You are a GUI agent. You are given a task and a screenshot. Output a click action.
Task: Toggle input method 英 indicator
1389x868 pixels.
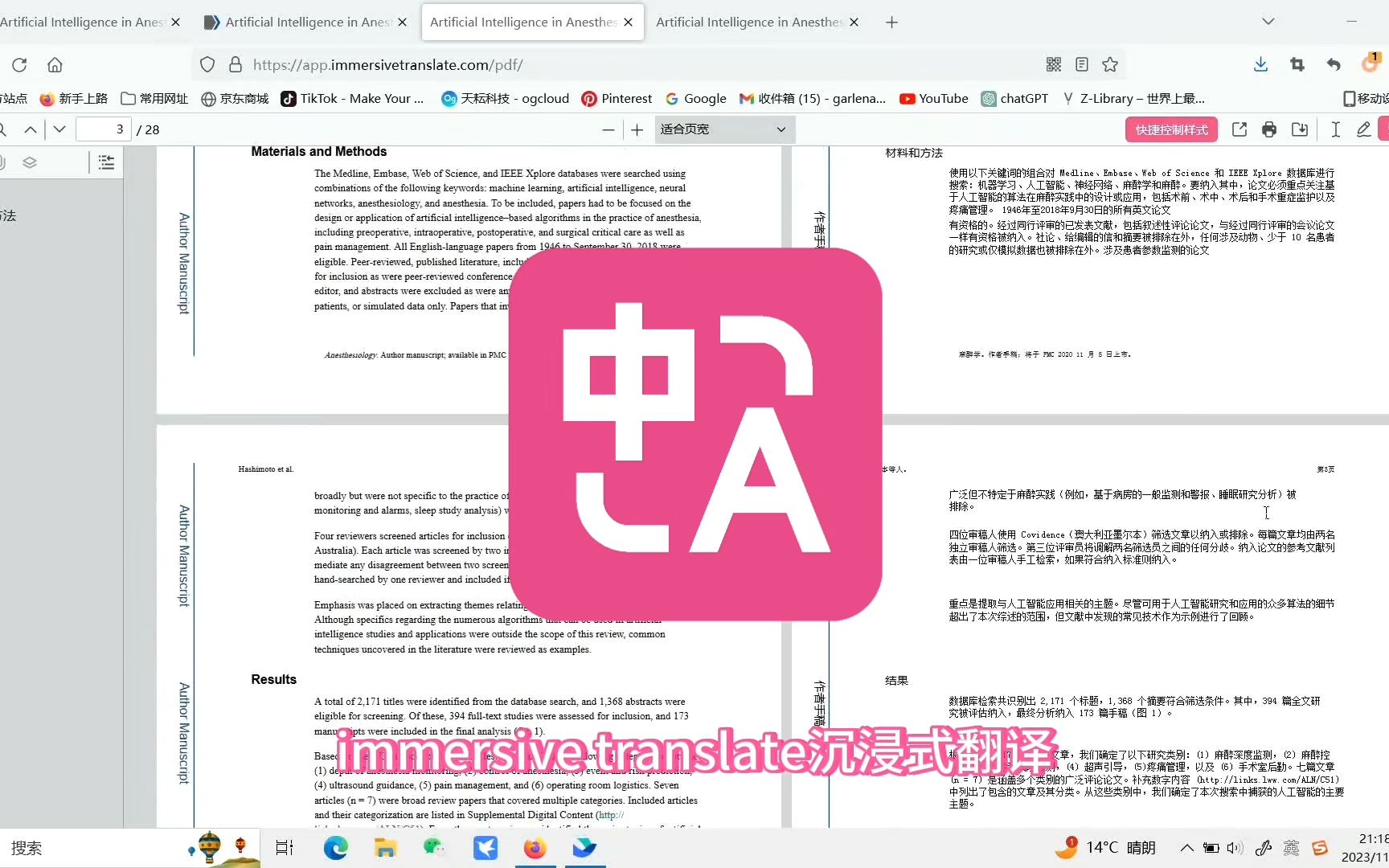point(1291,848)
